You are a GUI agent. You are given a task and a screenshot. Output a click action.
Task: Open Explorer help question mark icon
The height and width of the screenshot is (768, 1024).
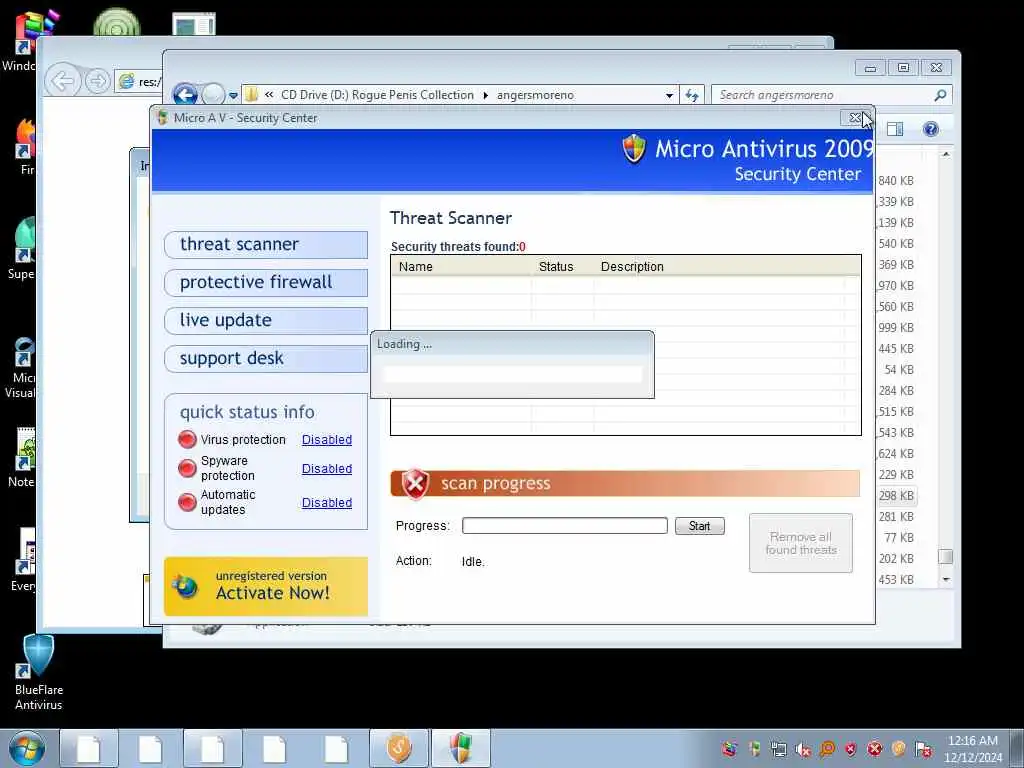click(x=931, y=129)
